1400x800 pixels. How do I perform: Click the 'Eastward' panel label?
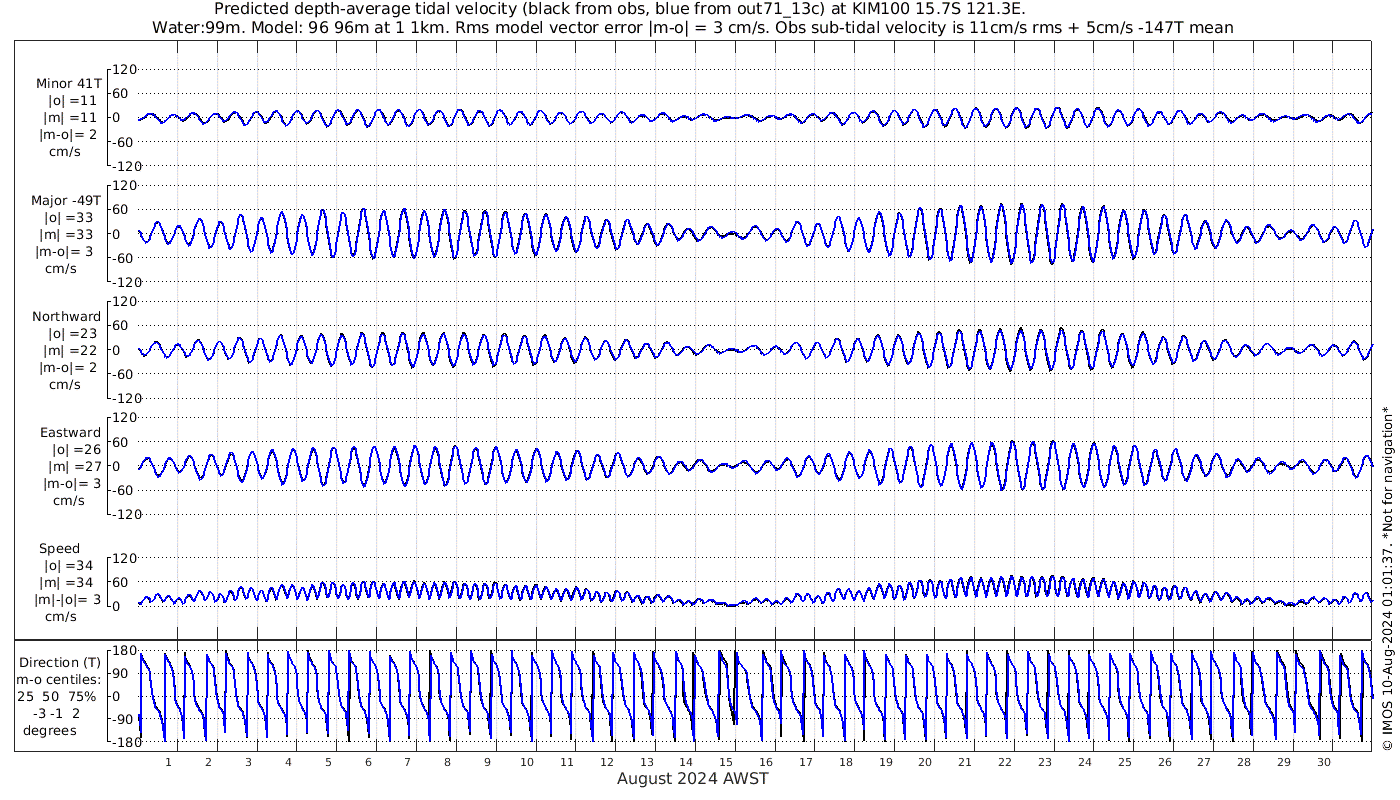click(70, 433)
